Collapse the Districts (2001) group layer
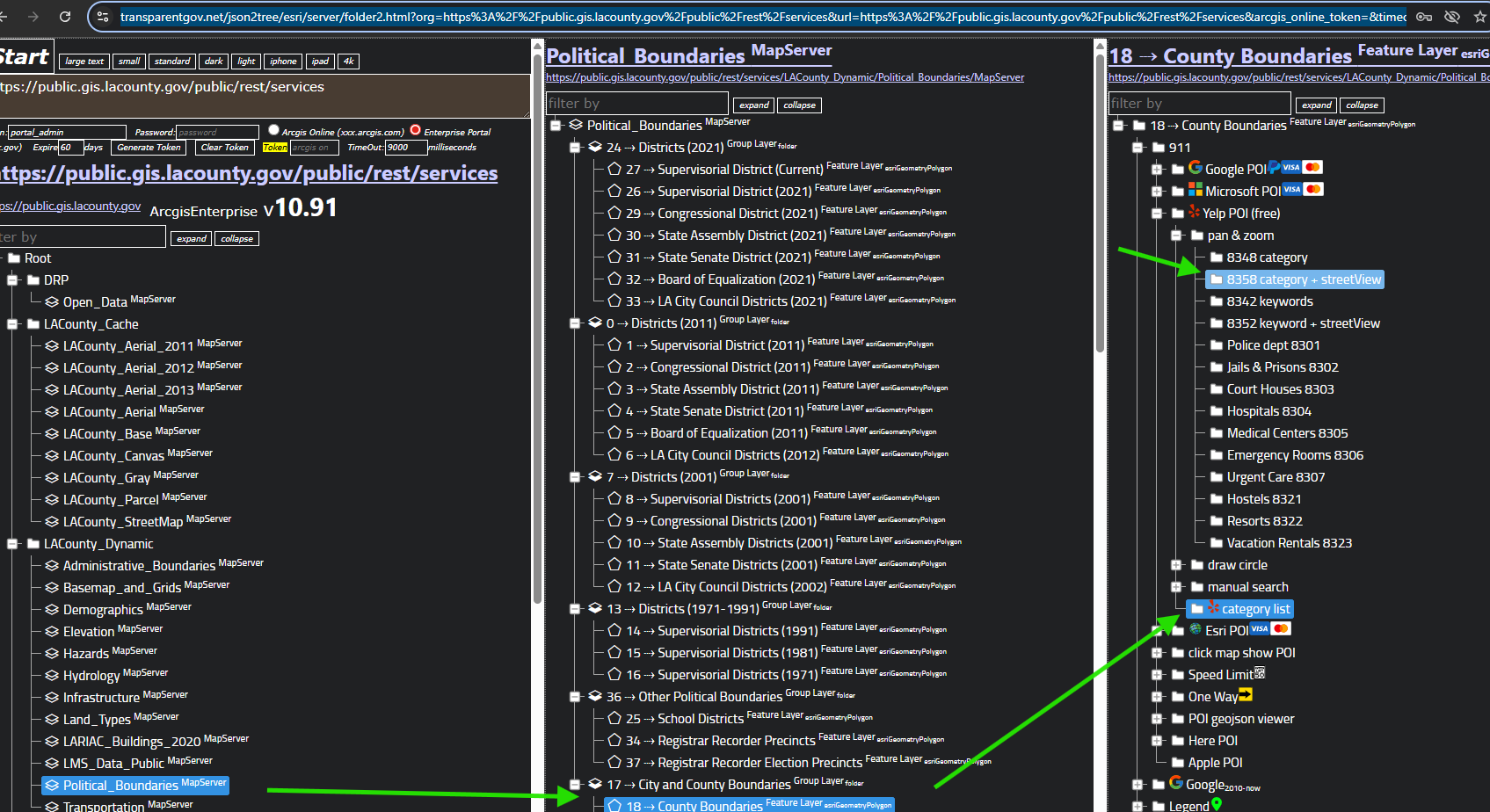1490x812 pixels. [x=576, y=477]
